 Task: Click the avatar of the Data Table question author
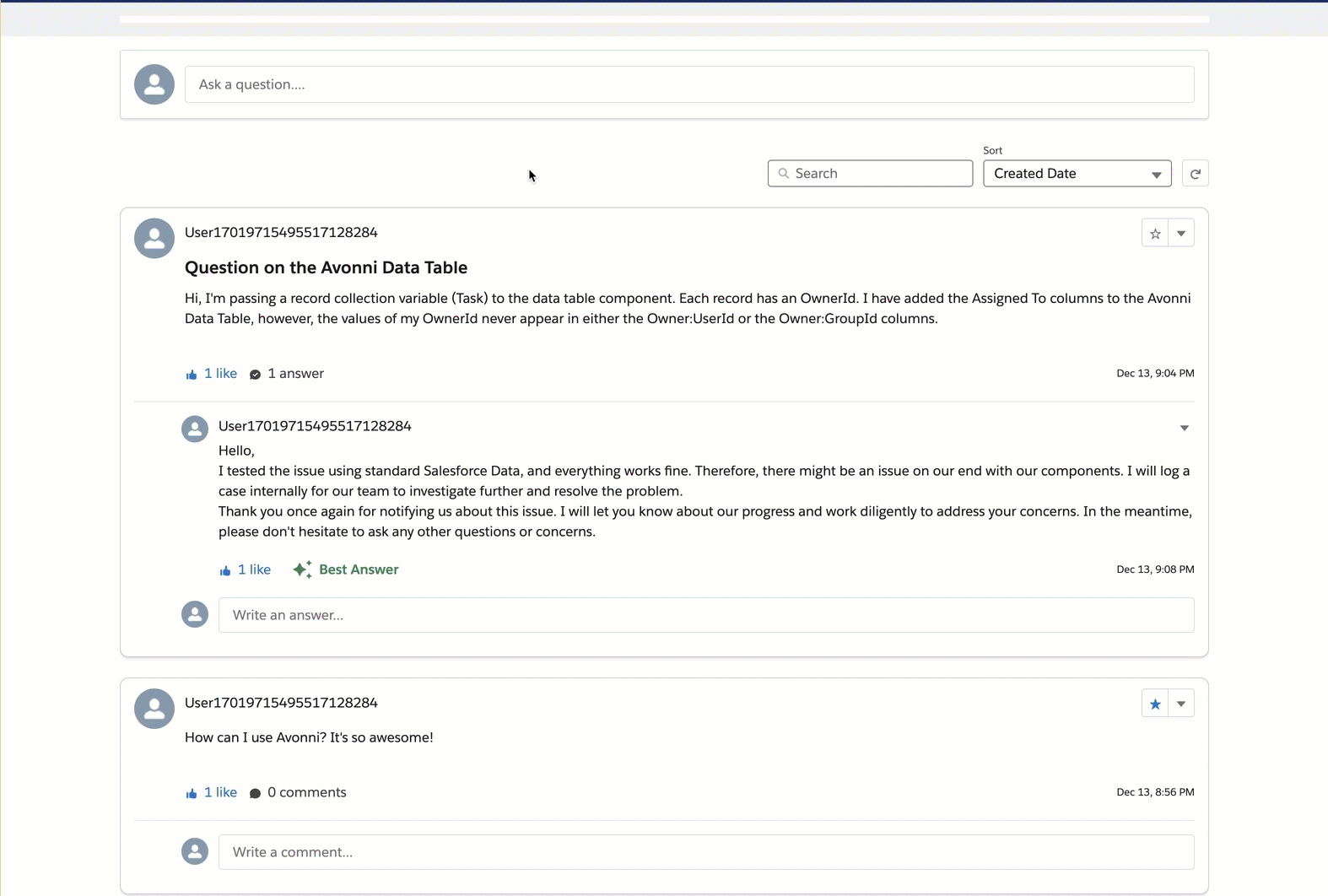pos(154,238)
